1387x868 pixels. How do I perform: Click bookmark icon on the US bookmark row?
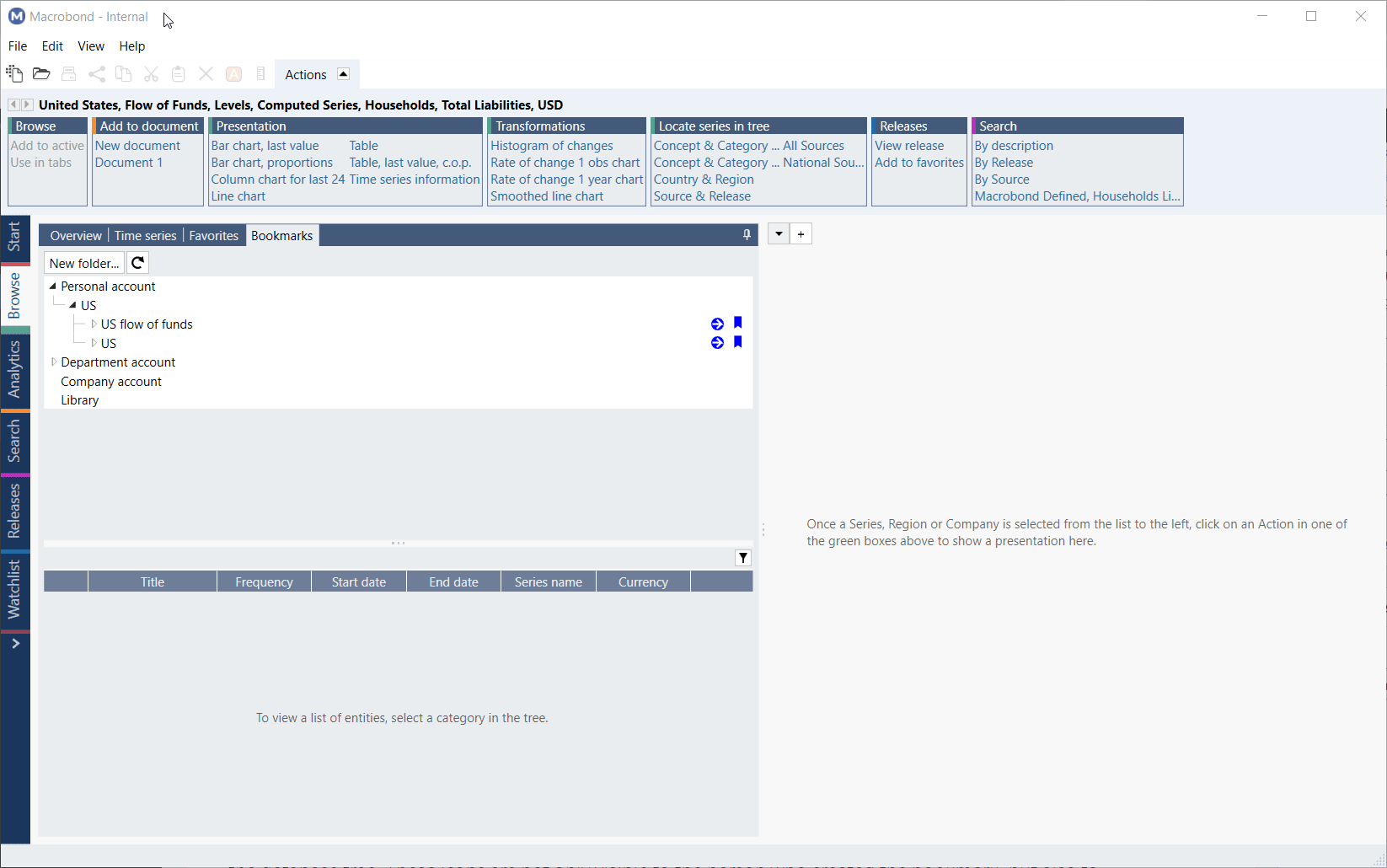point(737,342)
